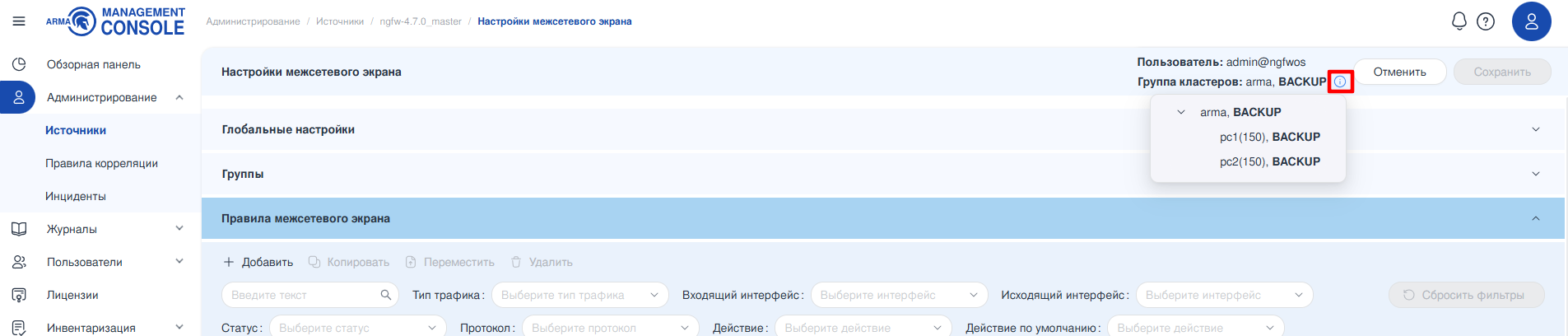Screen dimensions: 1568x336
Task: Select pc1(150), BACKUP cluster node
Action: tap(1269, 137)
